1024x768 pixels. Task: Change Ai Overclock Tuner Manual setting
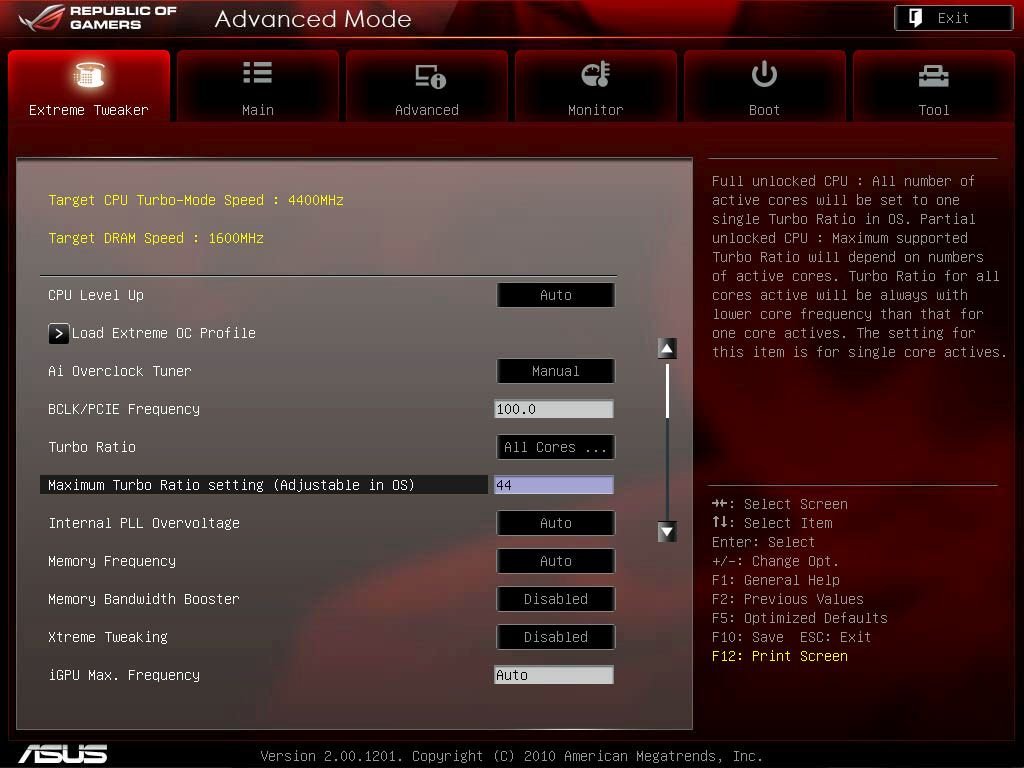coord(556,371)
